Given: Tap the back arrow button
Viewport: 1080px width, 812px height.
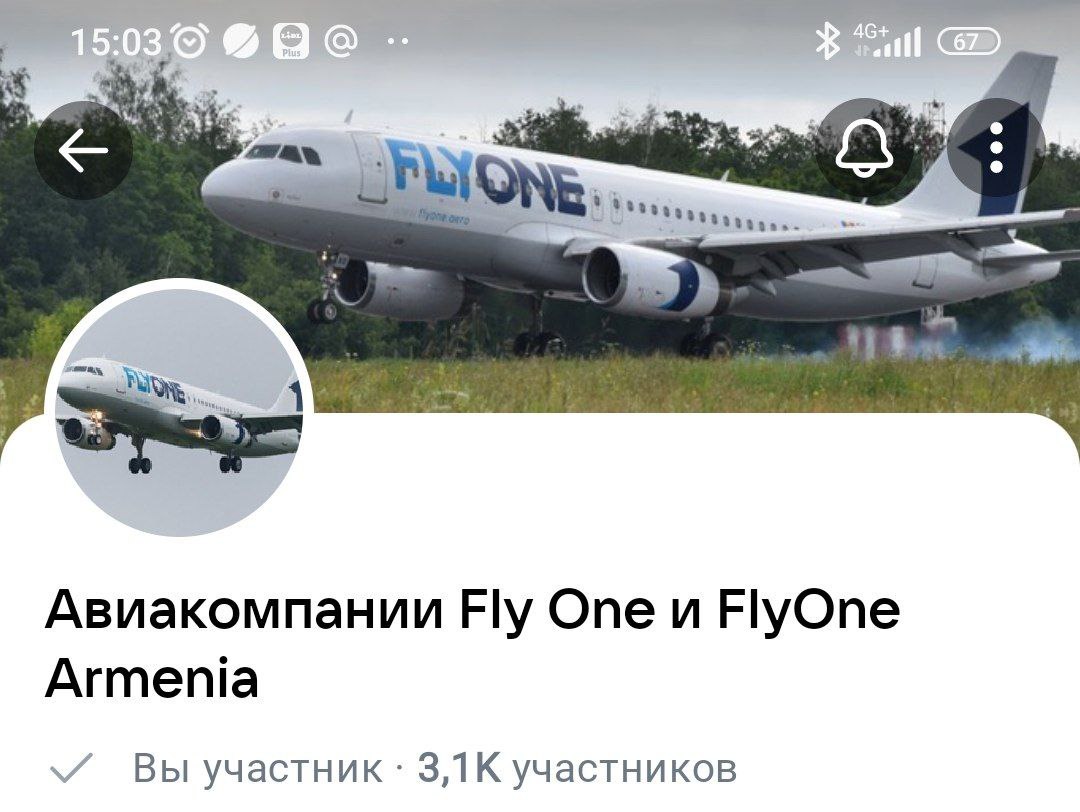Looking at the screenshot, I should (x=83, y=150).
